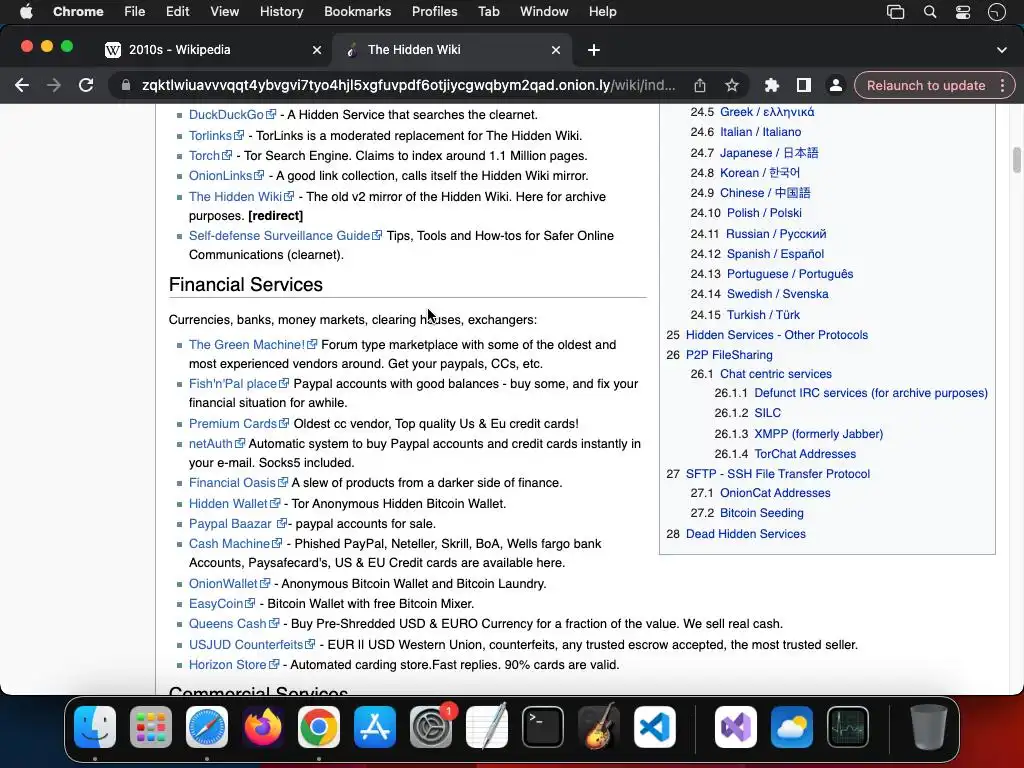
Task: Bookmark this page with the star icon
Action: [732, 86]
